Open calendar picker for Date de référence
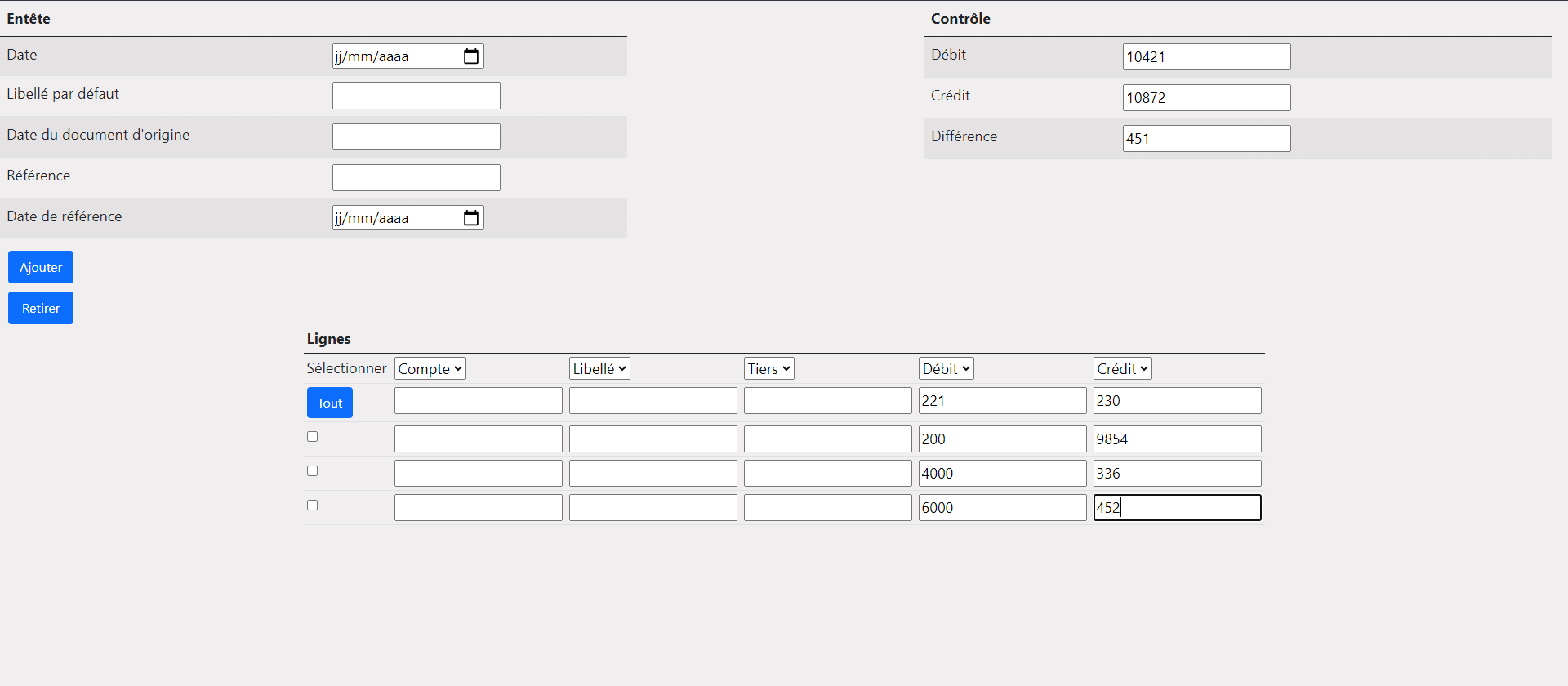The image size is (1568, 686). [x=471, y=218]
